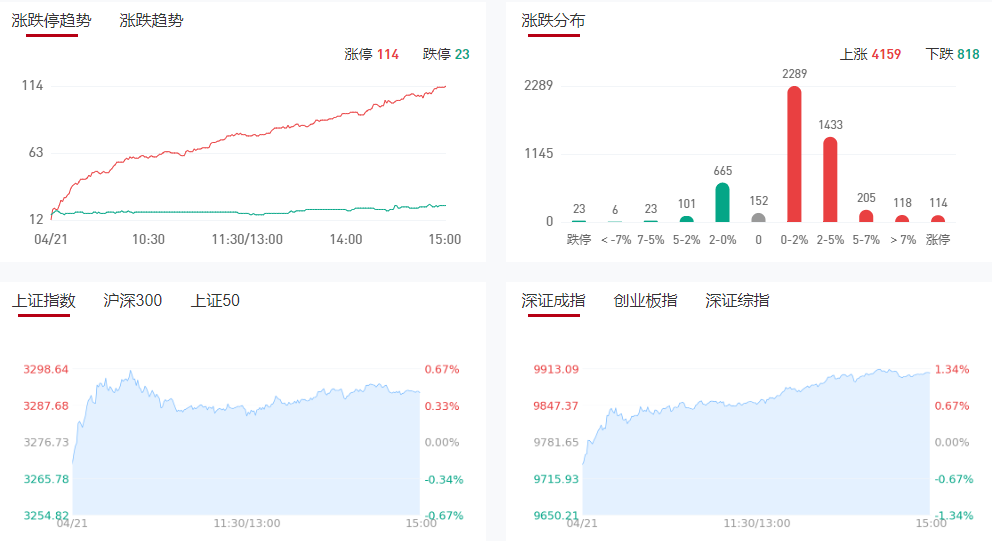Click the gray 0 bar showing 152
Screen dimensions: 992x541
pos(758,217)
